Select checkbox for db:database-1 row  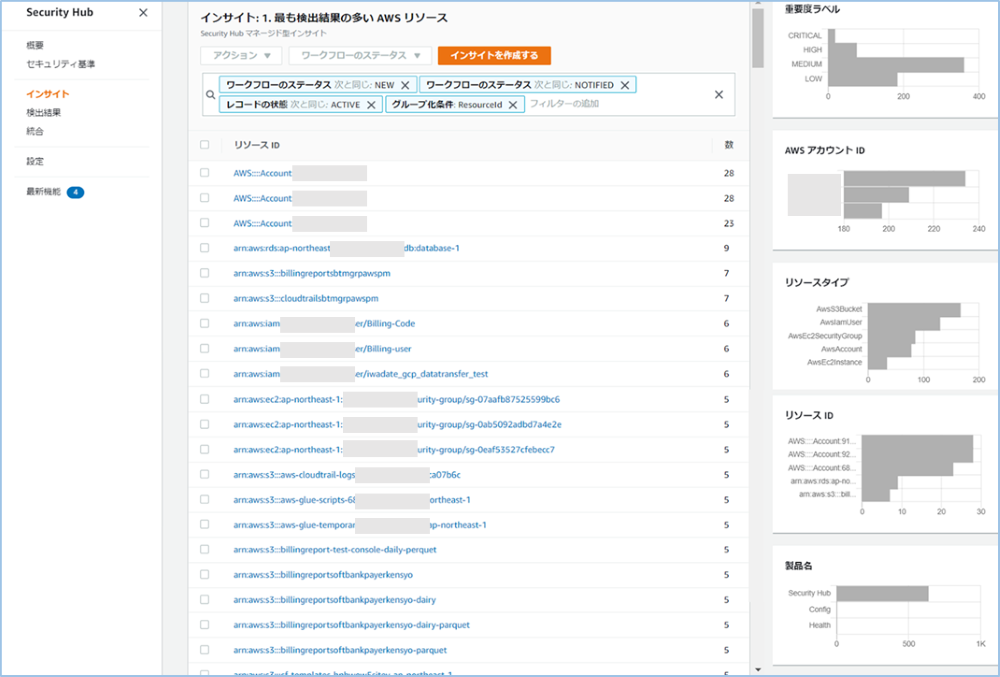pyautogui.click(x=205, y=248)
